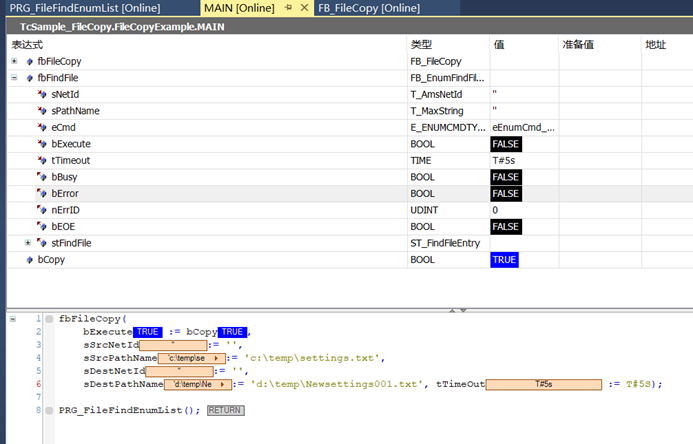Expand the fbFileCopy variable node
693x444 pixels.
click(x=14, y=61)
